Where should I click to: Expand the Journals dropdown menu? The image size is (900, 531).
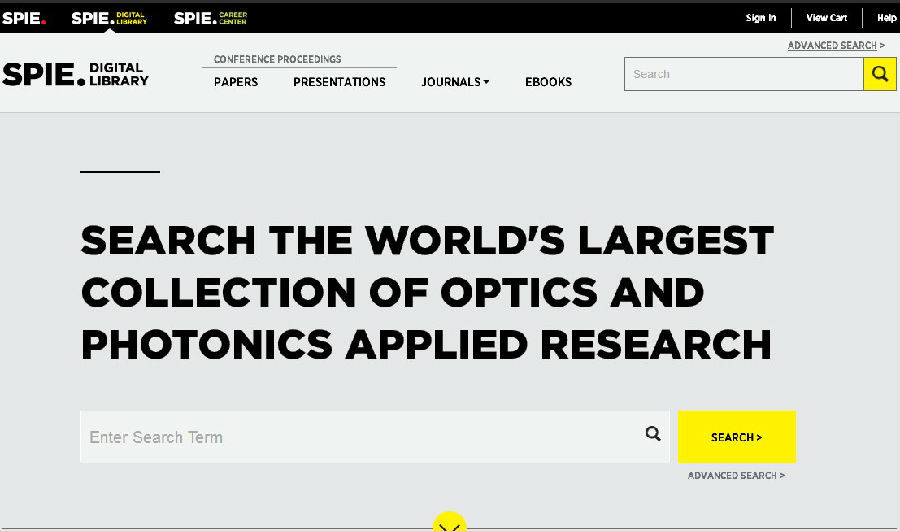(x=455, y=82)
